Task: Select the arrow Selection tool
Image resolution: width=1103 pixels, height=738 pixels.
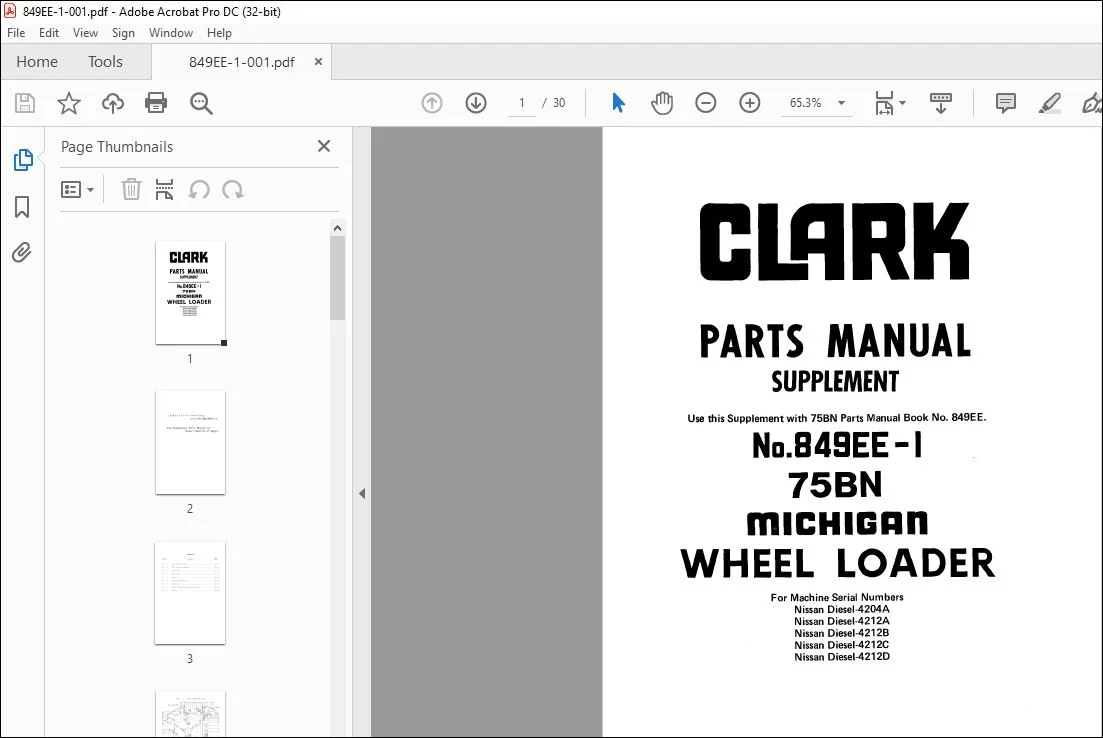Action: [x=618, y=103]
